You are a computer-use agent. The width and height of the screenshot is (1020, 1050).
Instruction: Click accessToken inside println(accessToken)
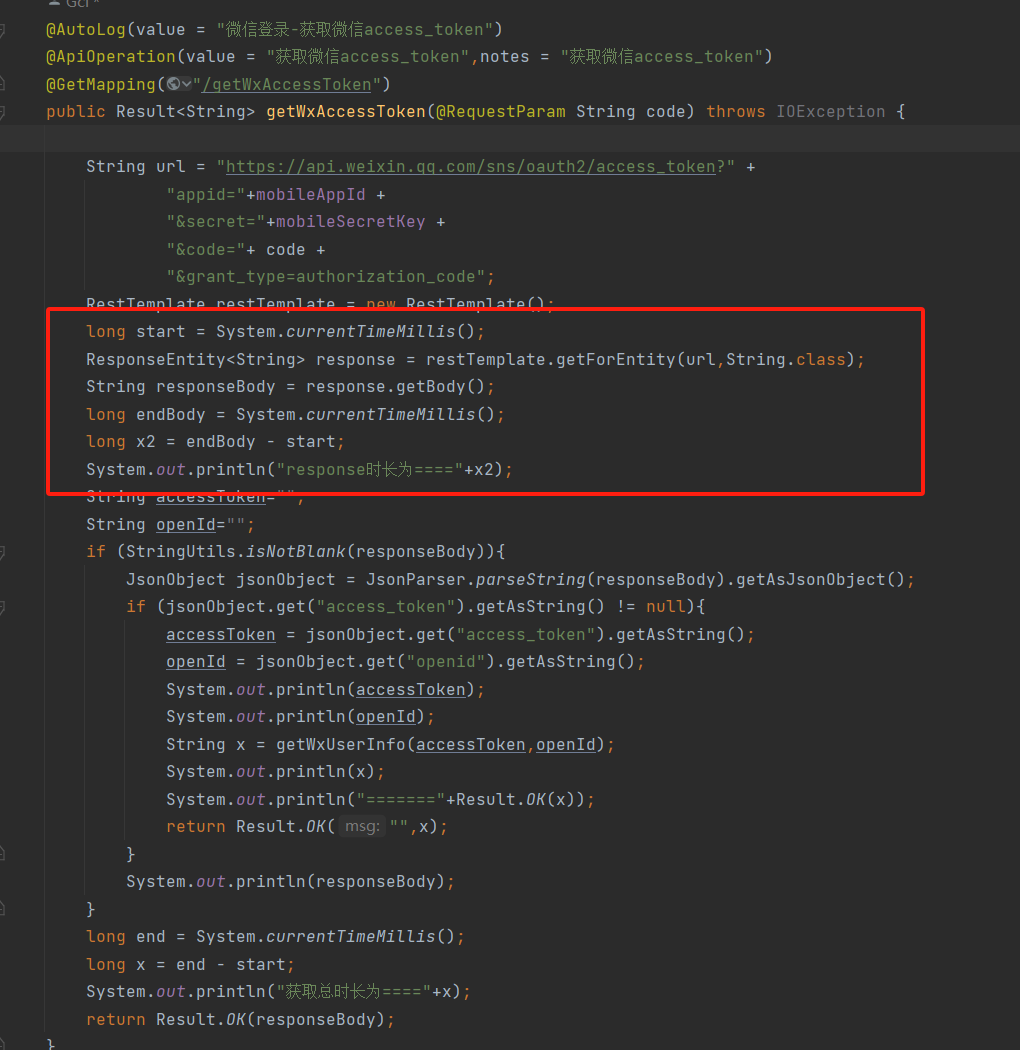(411, 690)
